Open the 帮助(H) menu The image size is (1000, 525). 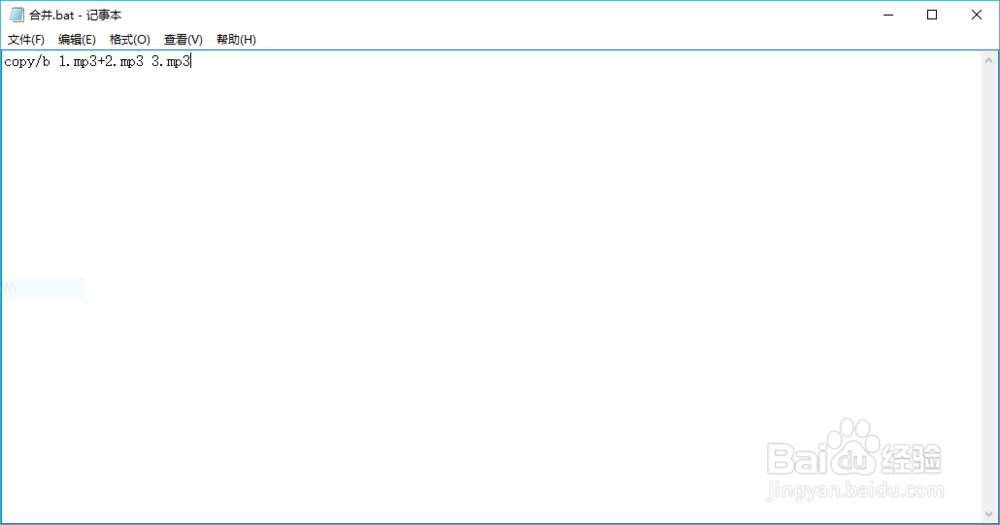click(236, 40)
